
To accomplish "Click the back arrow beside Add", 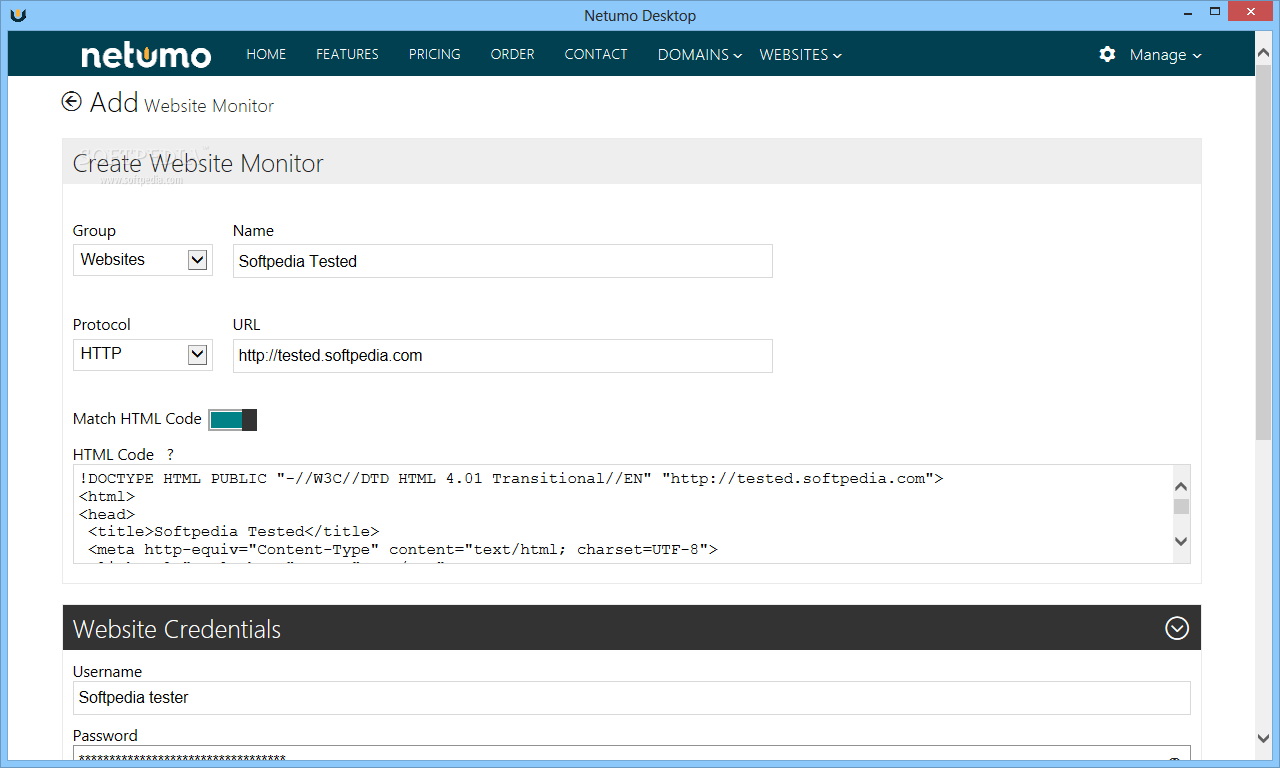I will 71,102.
